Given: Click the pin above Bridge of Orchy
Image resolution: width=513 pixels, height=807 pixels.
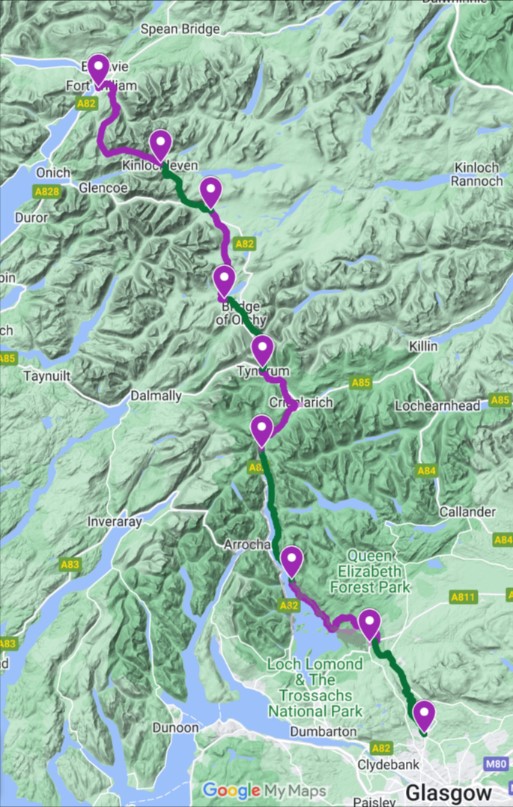Looking at the screenshot, I should 224,281.
